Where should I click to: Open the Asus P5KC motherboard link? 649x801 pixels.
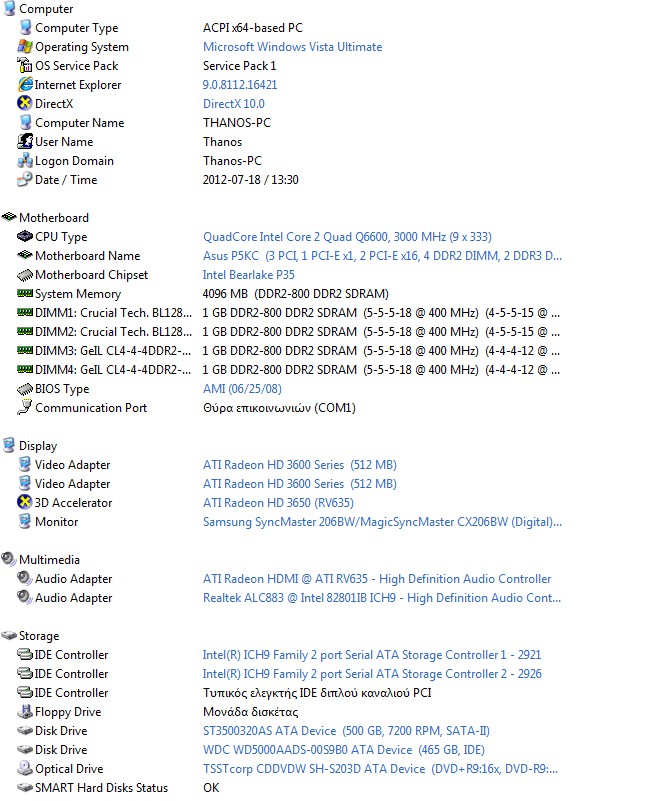382,255
